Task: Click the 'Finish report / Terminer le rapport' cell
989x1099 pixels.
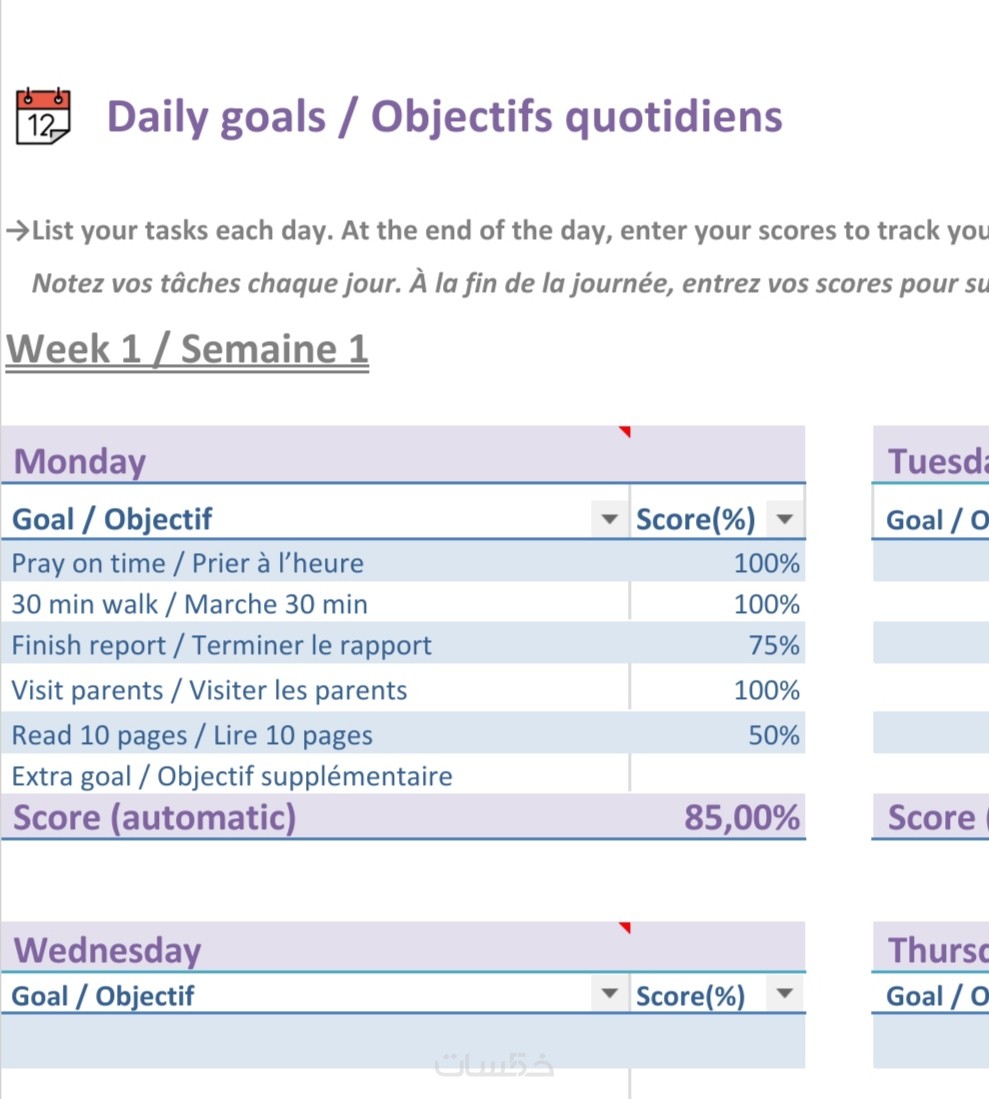Action: 222,645
